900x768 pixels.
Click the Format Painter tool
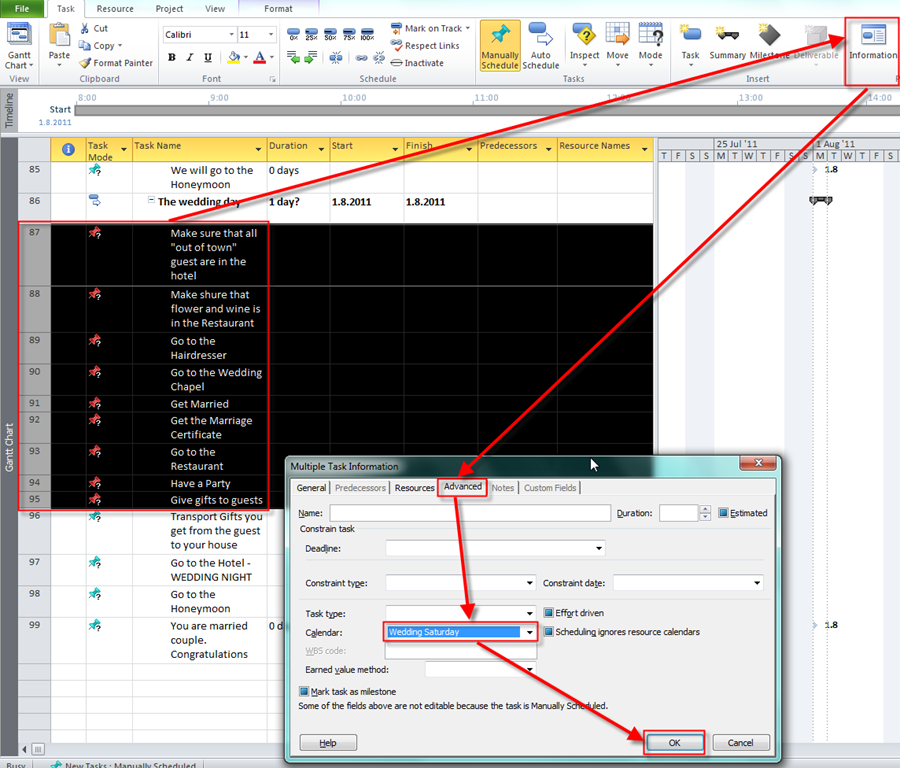click(x=116, y=63)
